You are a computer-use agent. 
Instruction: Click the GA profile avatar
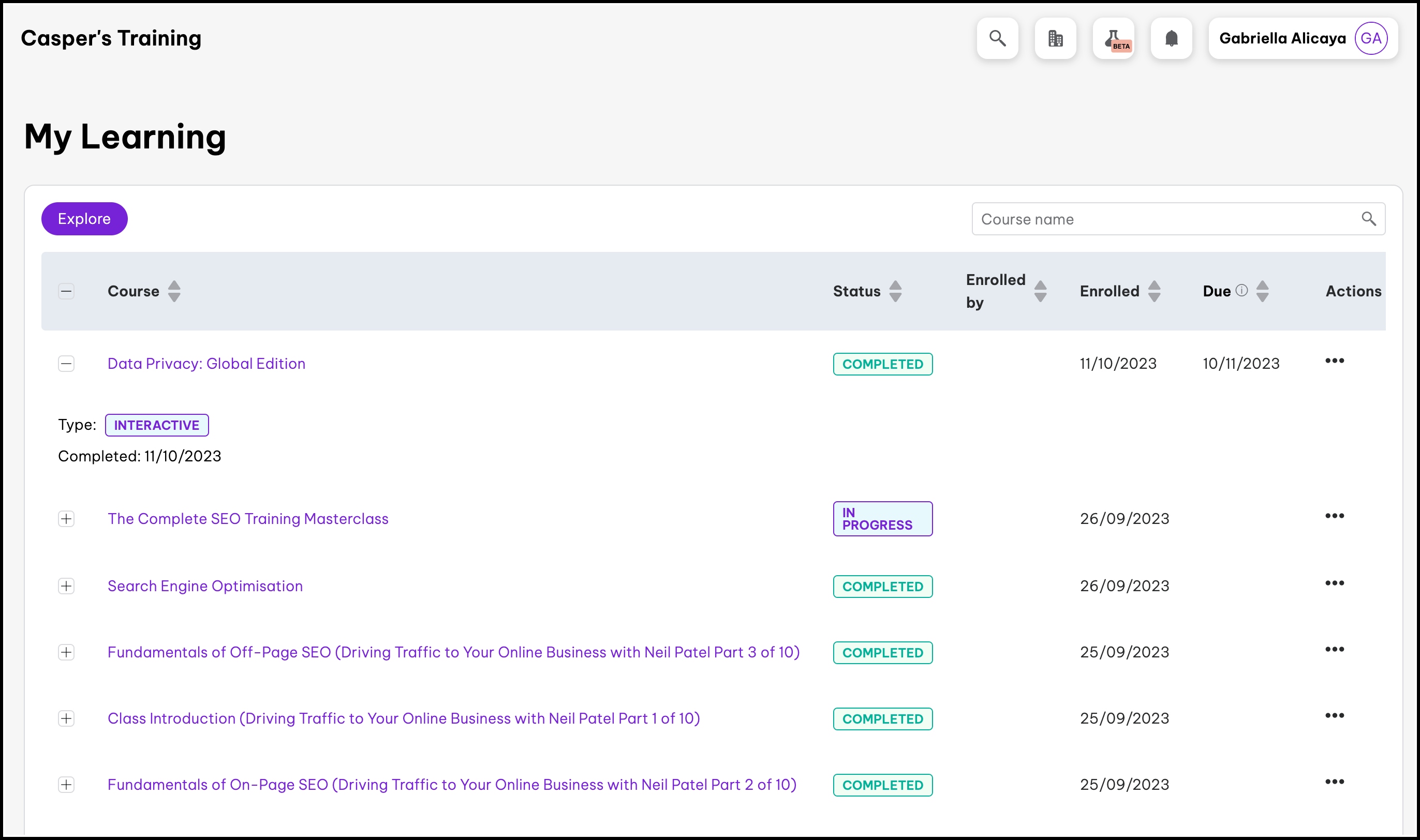click(x=1371, y=38)
